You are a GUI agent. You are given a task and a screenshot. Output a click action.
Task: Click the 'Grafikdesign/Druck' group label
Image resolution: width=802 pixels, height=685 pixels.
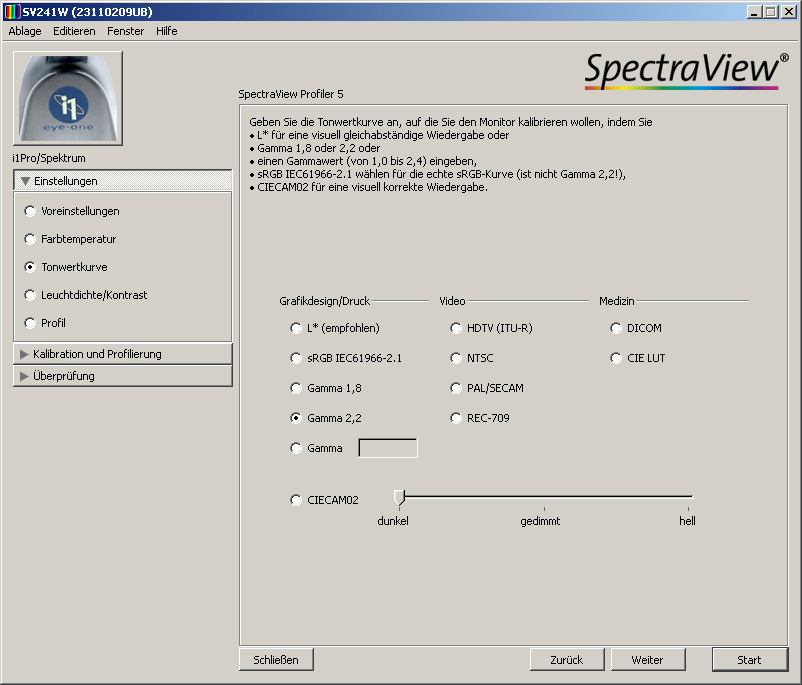[x=324, y=301]
